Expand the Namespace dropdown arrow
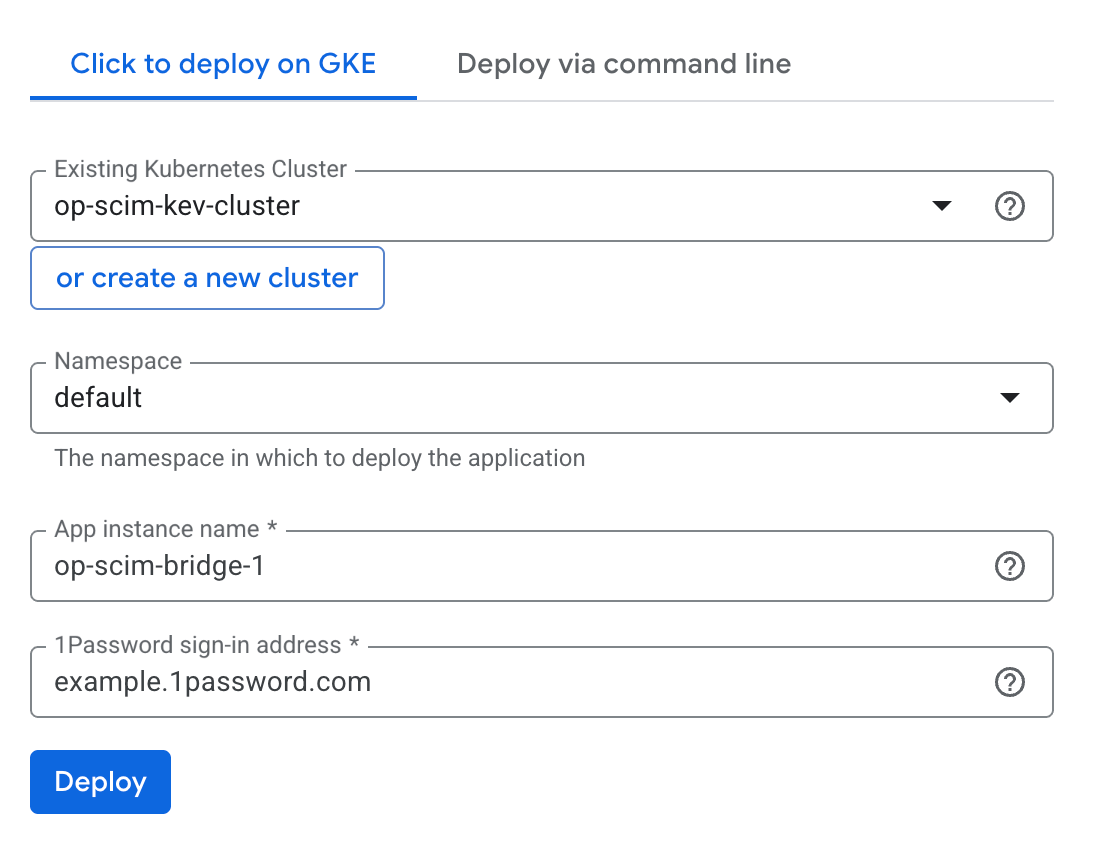 [x=1009, y=398]
